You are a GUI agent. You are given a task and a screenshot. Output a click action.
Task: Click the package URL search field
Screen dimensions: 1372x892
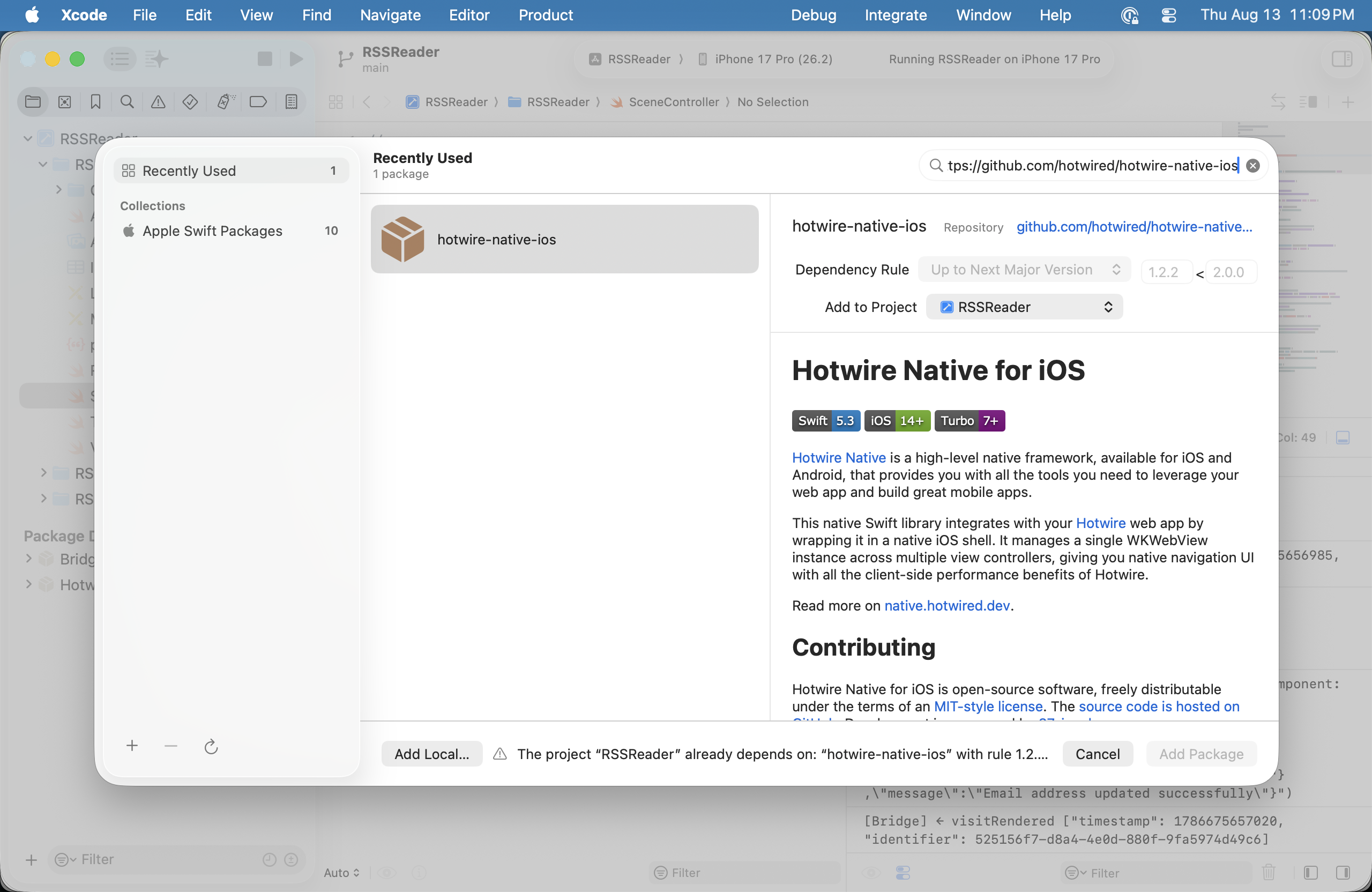(x=1093, y=166)
